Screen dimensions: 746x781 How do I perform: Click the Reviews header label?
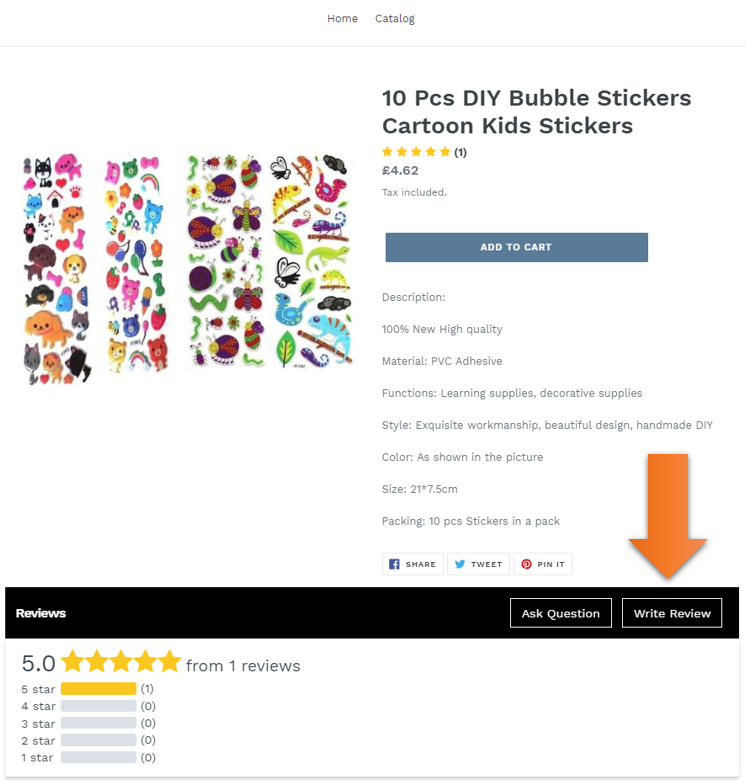point(41,613)
